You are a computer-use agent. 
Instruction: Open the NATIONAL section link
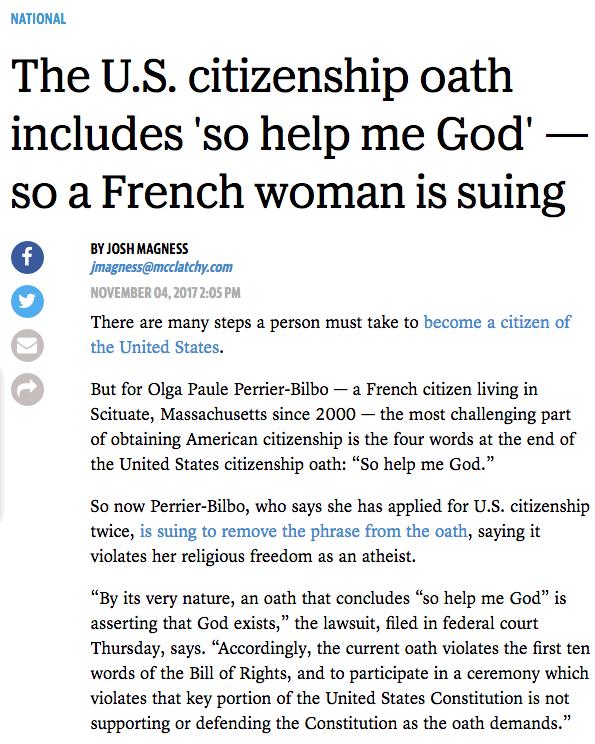38,19
